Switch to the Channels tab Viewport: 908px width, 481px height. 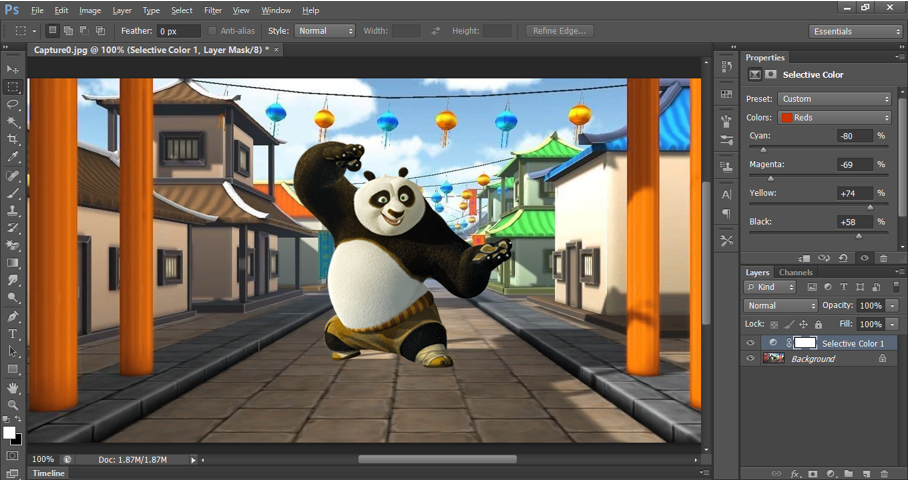(x=796, y=272)
